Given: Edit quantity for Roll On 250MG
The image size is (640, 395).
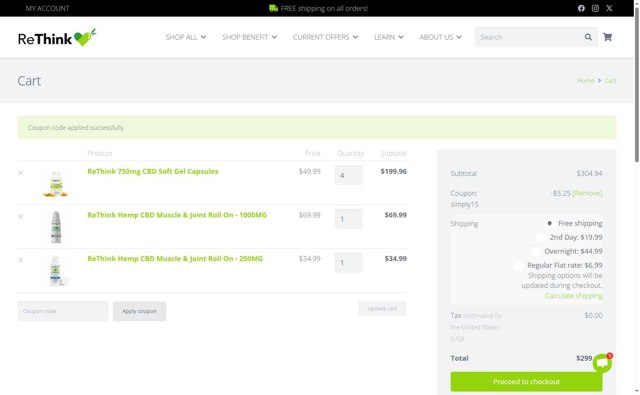Looking at the screenshot, I should pos(349,262).
